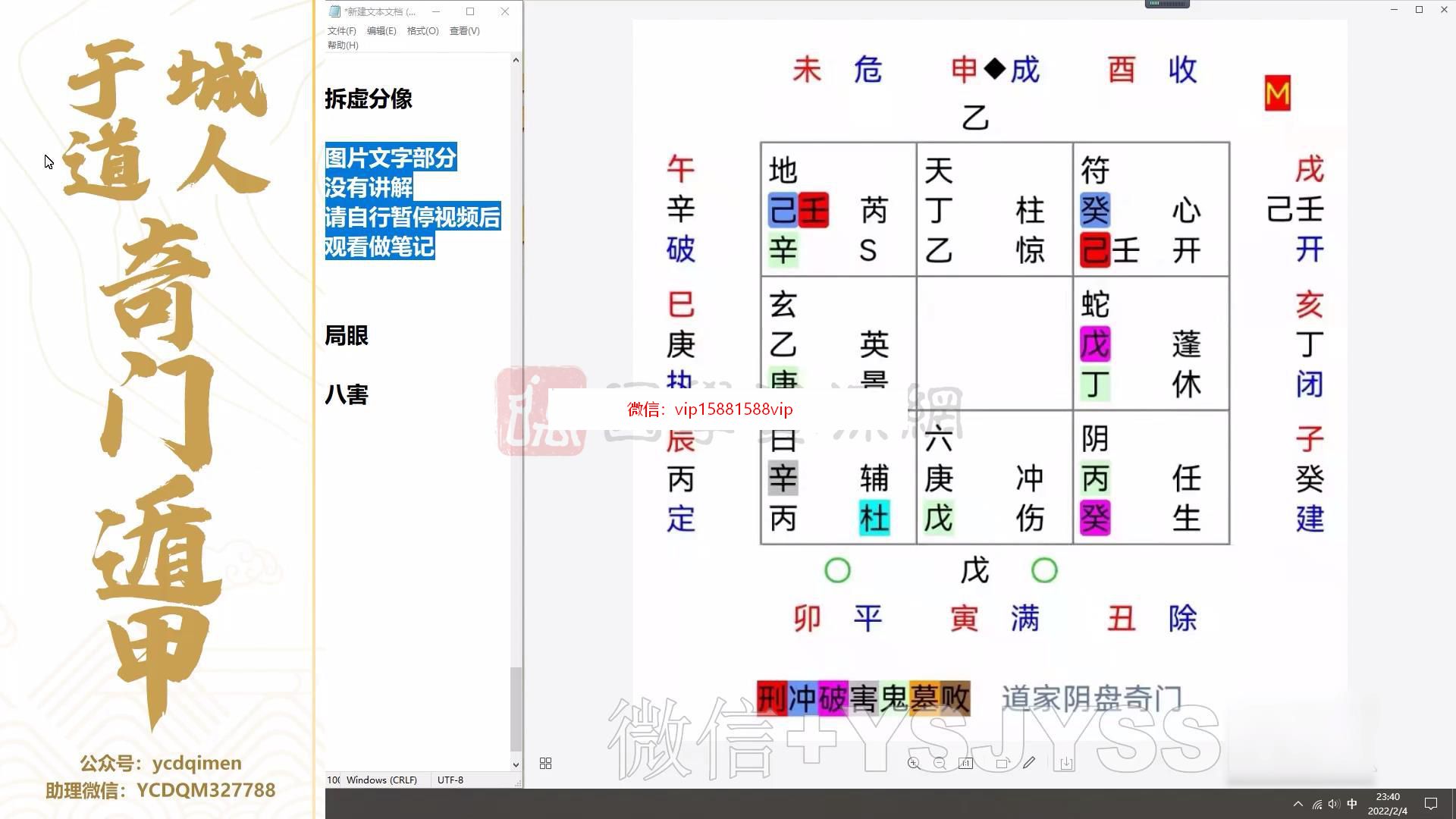The height and width of the screenshot is (819, 1456).
Task: Click the magenta highlighted 戊 in 蛇 palace
Action: click(x=1095, y=345)
